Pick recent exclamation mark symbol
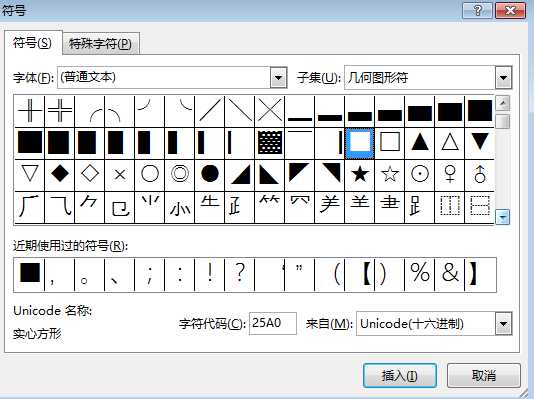Image resolution: width=534 pixels, height=399 pixels. pos(210,274)
